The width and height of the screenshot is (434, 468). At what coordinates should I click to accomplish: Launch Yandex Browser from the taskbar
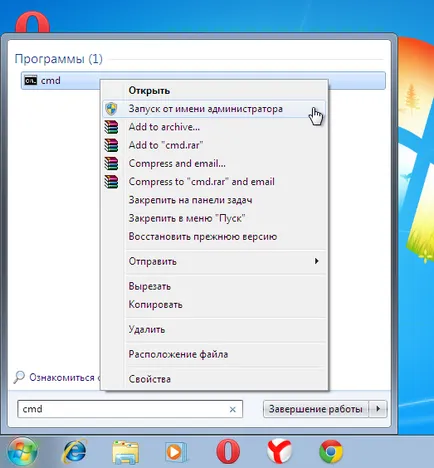click(279, 451)
